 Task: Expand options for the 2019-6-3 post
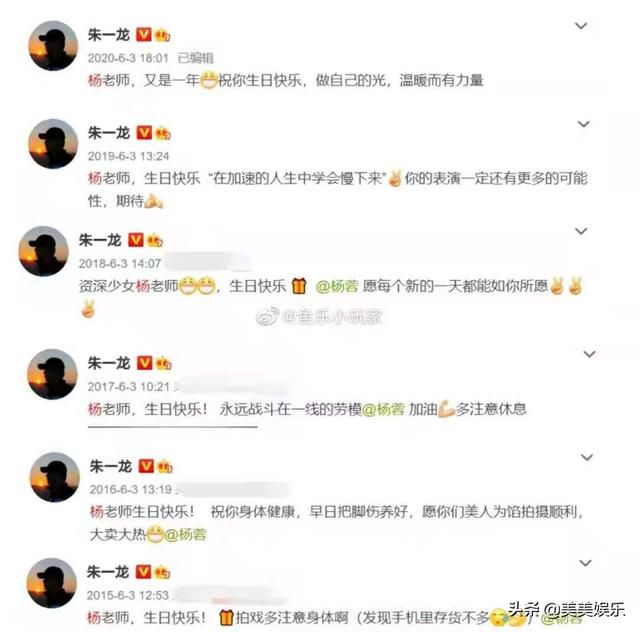point(584,124)
